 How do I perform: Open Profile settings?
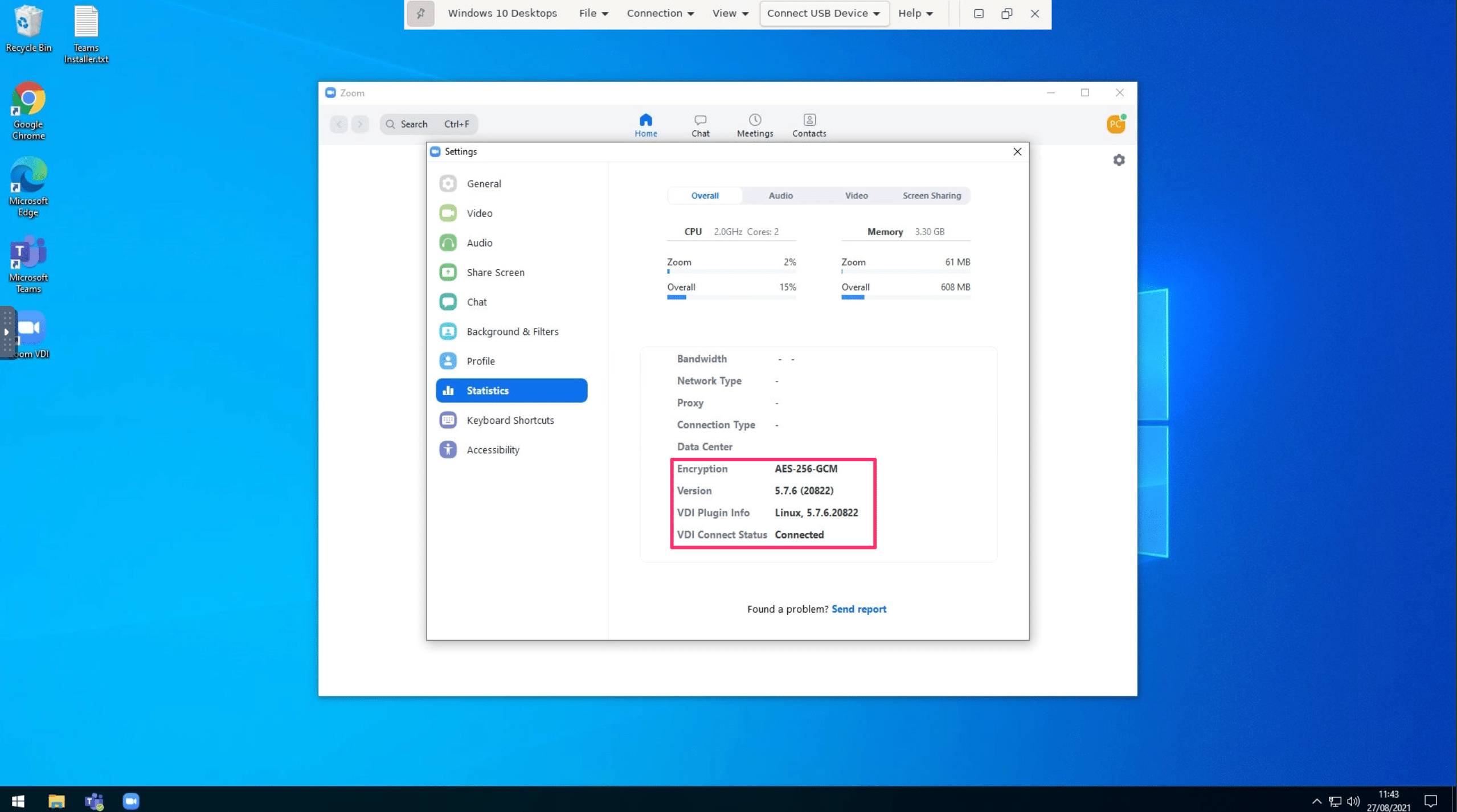511,361
